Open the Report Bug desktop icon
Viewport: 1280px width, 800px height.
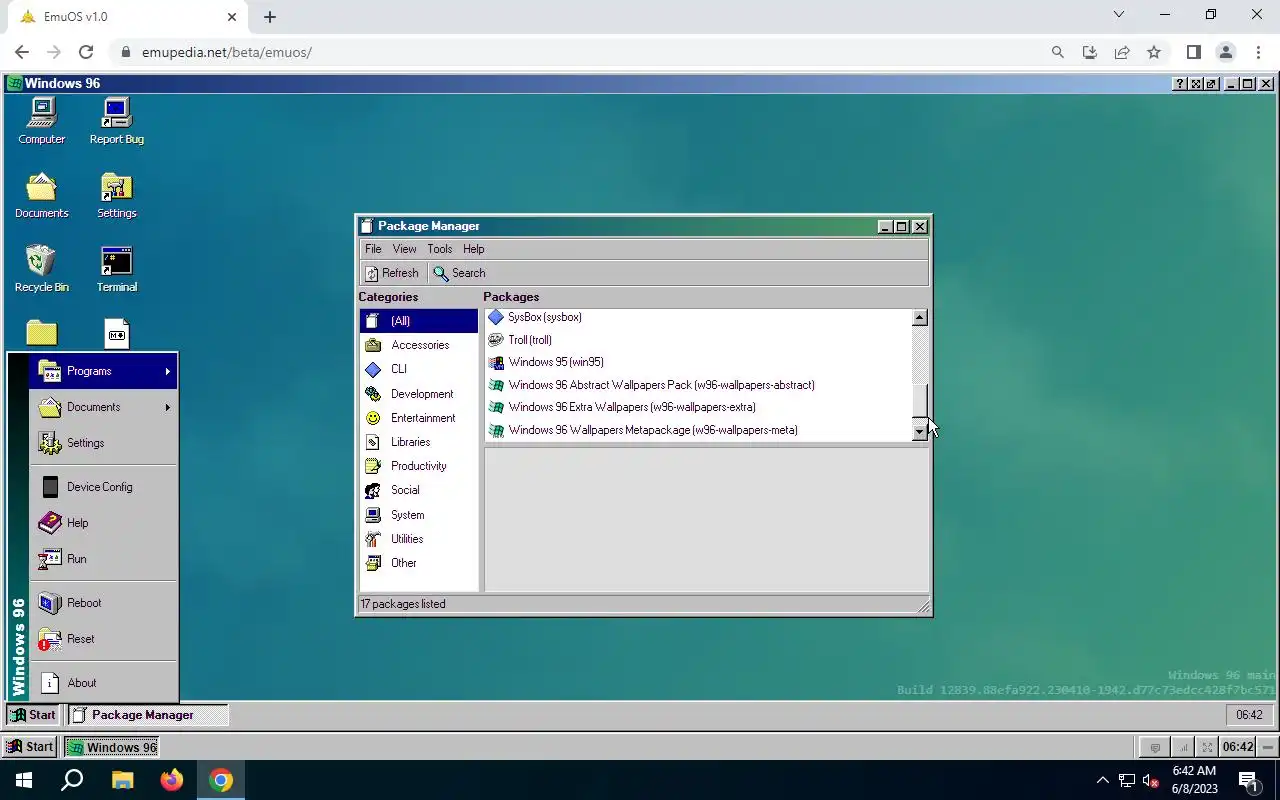point(117,122)
